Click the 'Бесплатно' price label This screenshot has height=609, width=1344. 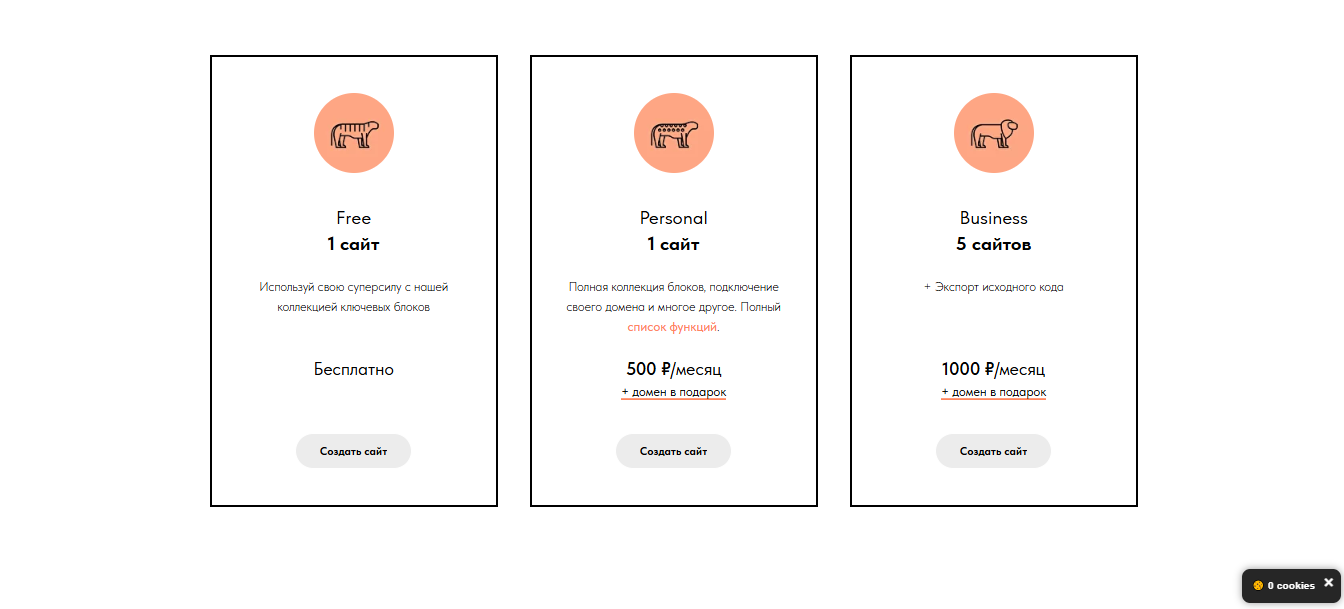pyautogui.click(x=354, y=370)
